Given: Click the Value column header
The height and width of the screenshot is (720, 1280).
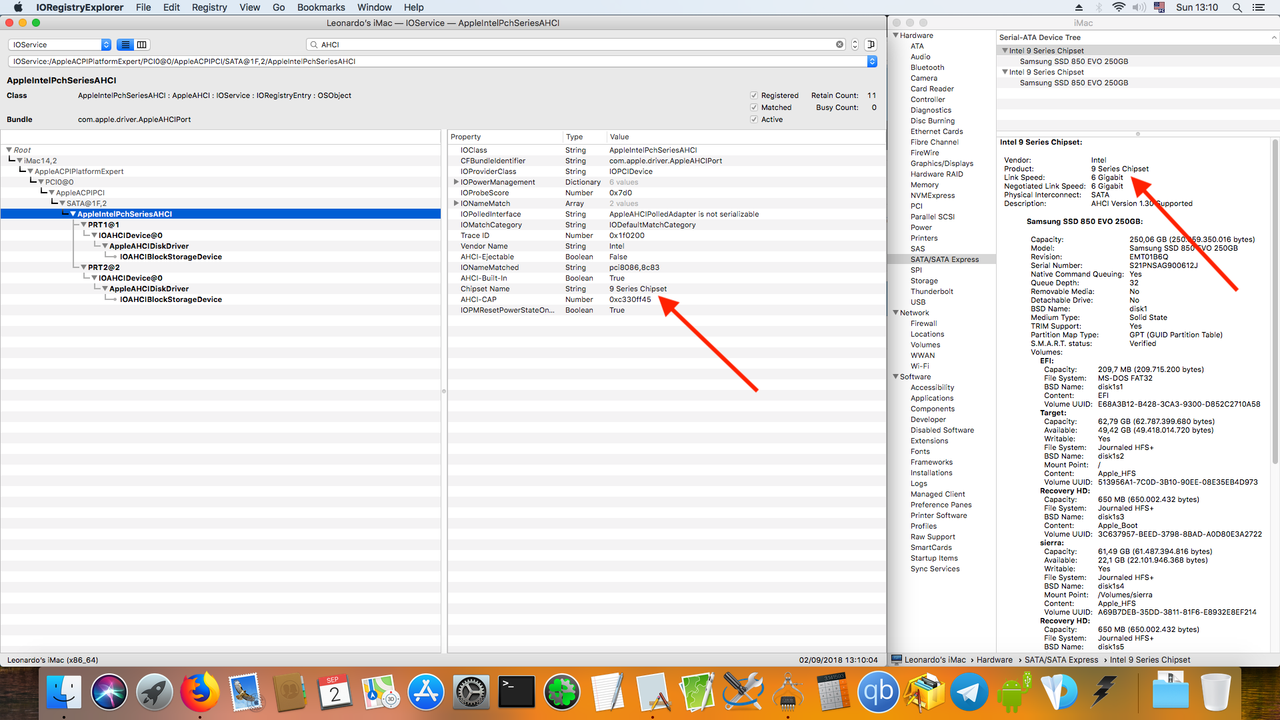Looking at the screenshot, I should (x=620, y=137).
